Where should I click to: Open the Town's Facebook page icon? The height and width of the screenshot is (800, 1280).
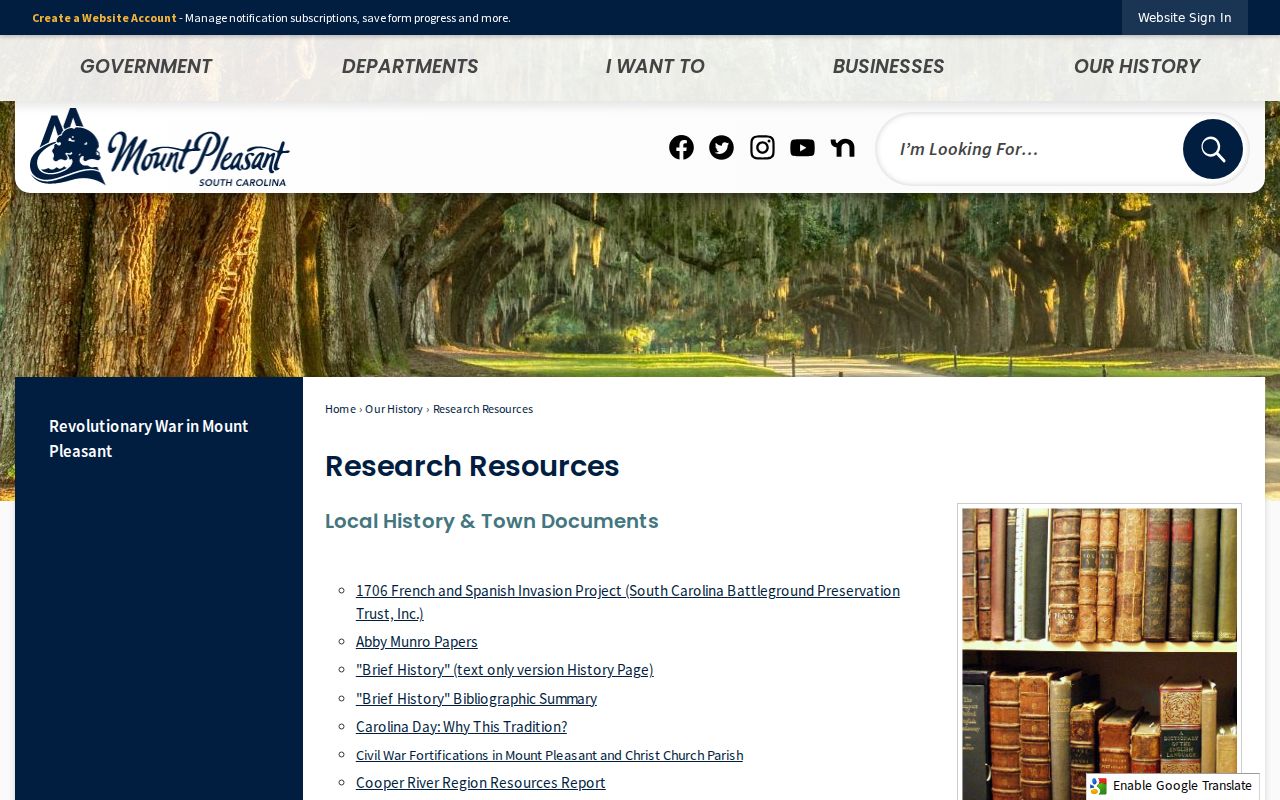tap(681, 148)
